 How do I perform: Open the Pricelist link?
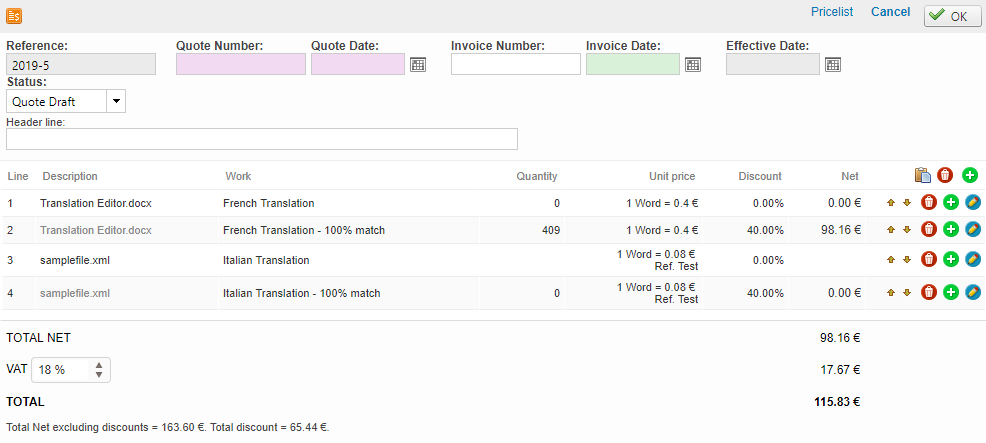(832, 12)
